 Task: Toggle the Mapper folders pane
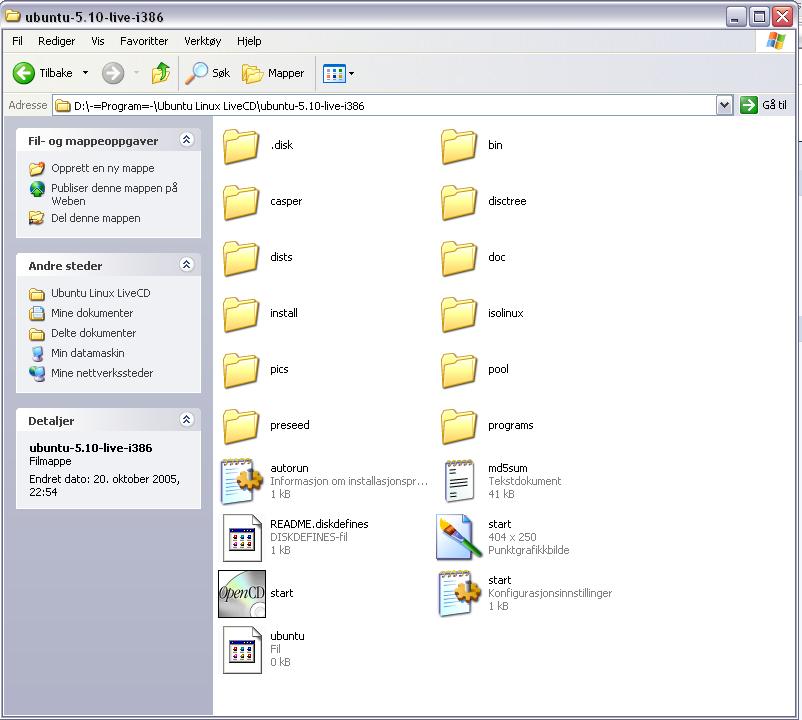click(x=273, y=73)
